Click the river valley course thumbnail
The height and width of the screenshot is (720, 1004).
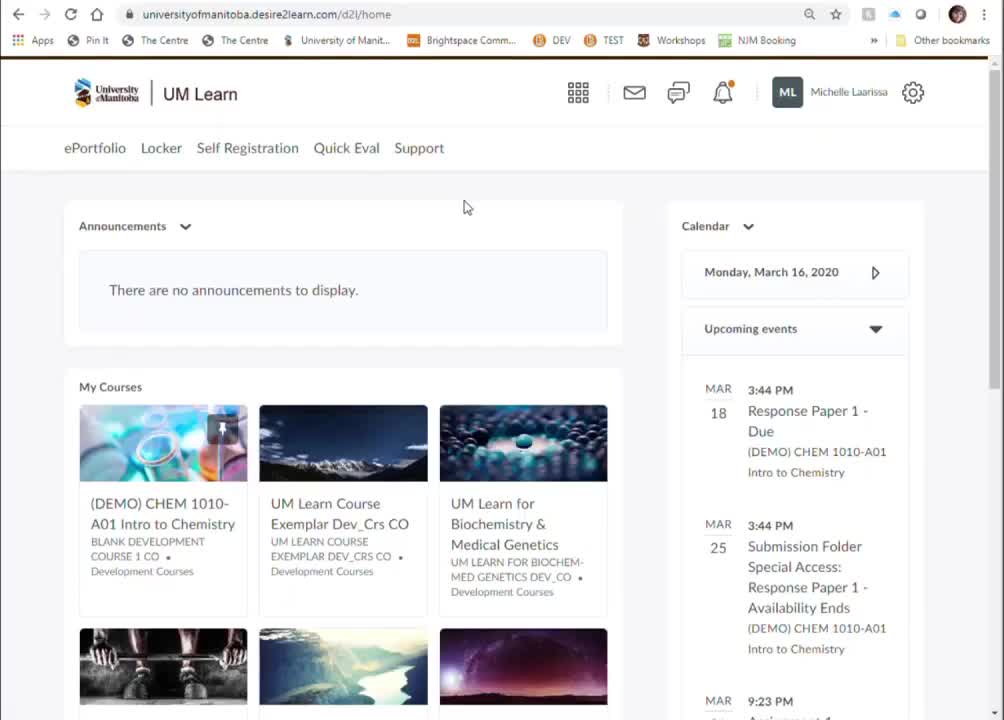coord(343,666)
